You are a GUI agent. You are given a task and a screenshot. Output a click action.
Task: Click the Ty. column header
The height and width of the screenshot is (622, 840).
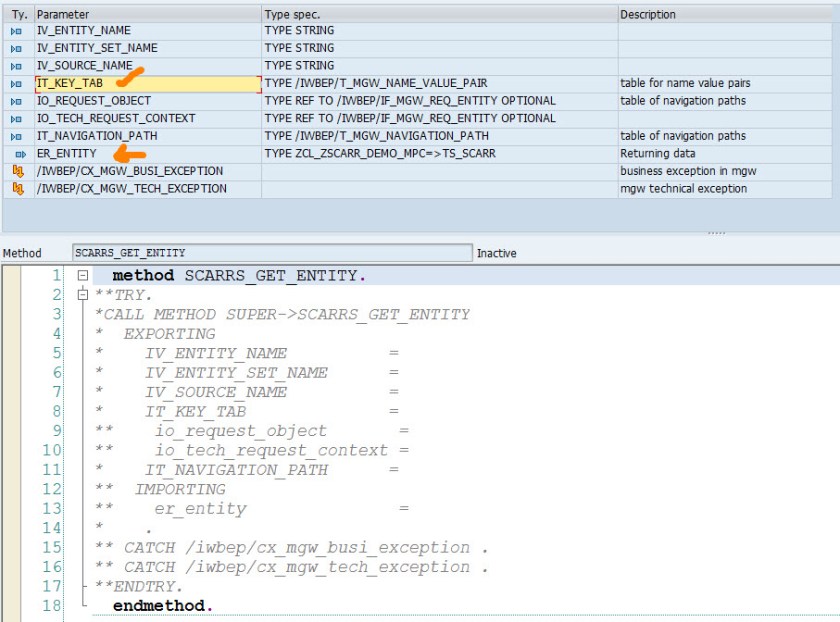tap(19, 14)
